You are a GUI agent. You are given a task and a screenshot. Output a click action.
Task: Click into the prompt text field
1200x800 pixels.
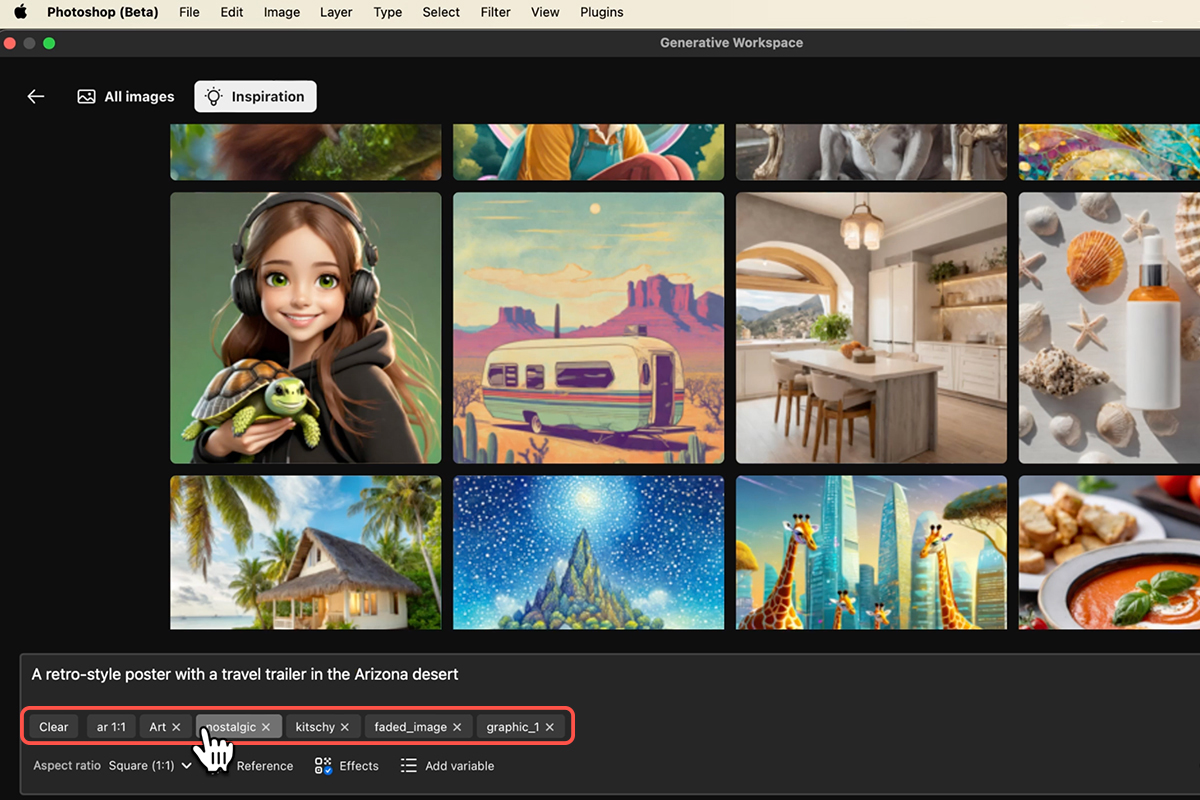click(610, 675)
